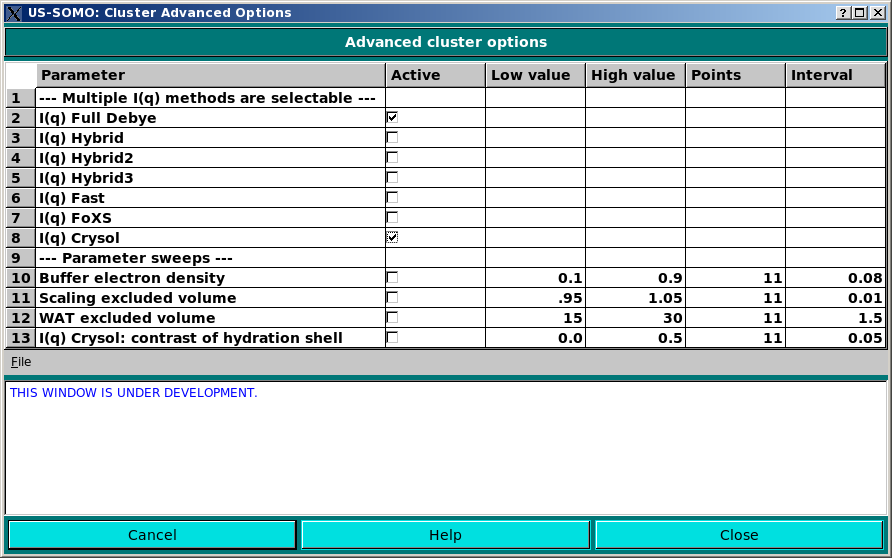Select hydration shell contrast low value 0.0
Image resolution: width=892 pixels, height=558 pixels.
[x=535, y=337]
